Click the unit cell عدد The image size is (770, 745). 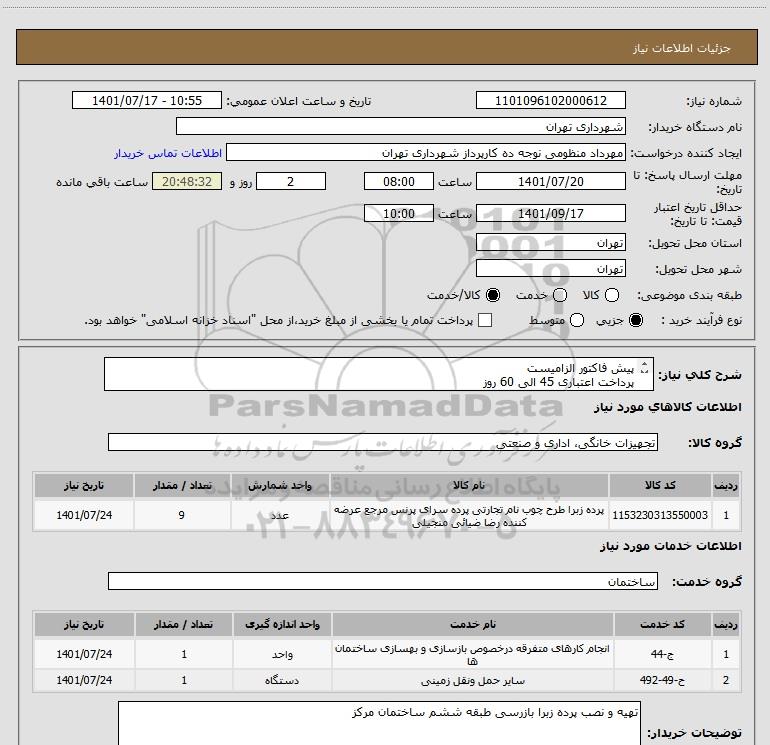[279, 515]
